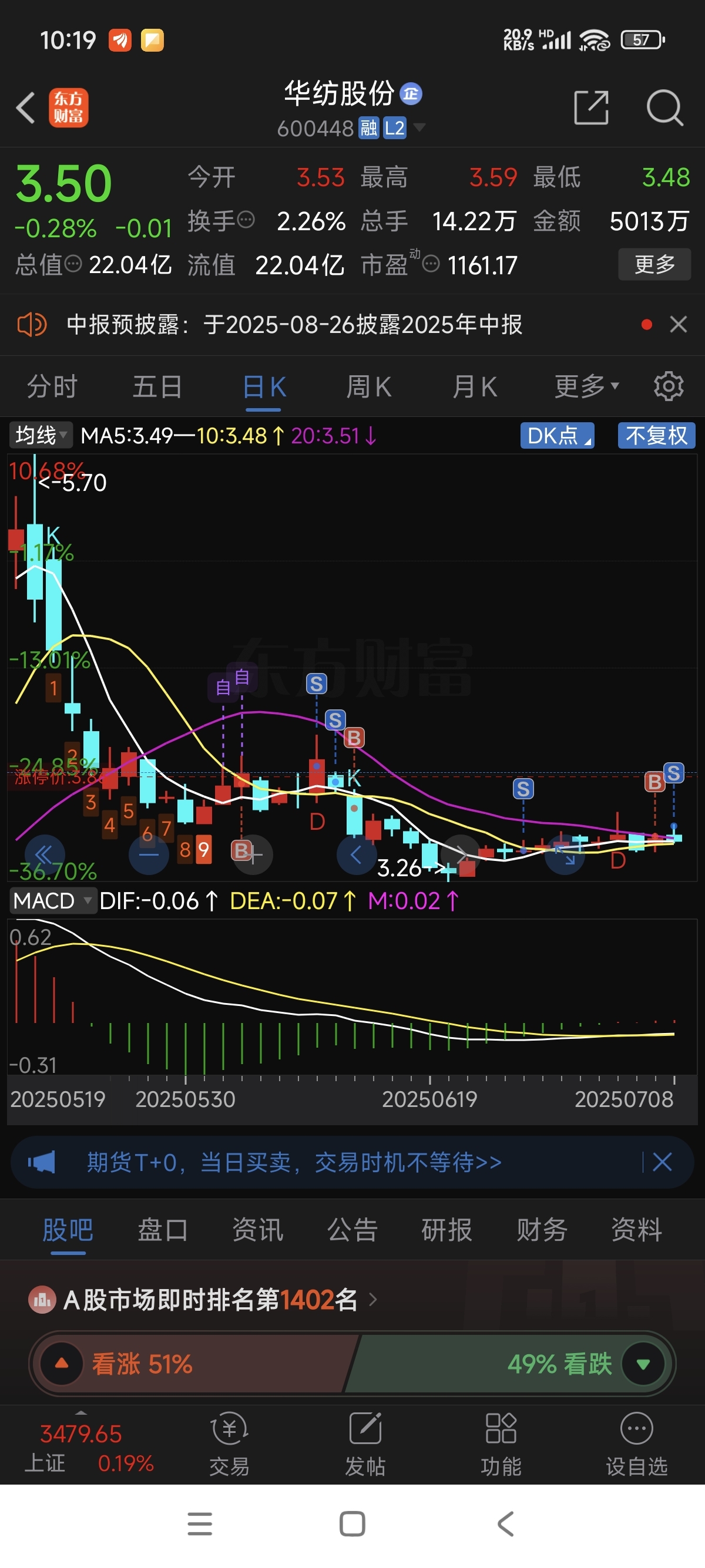
Task: Open the 东方财富 app logo
Action: [x=68, y=107]
